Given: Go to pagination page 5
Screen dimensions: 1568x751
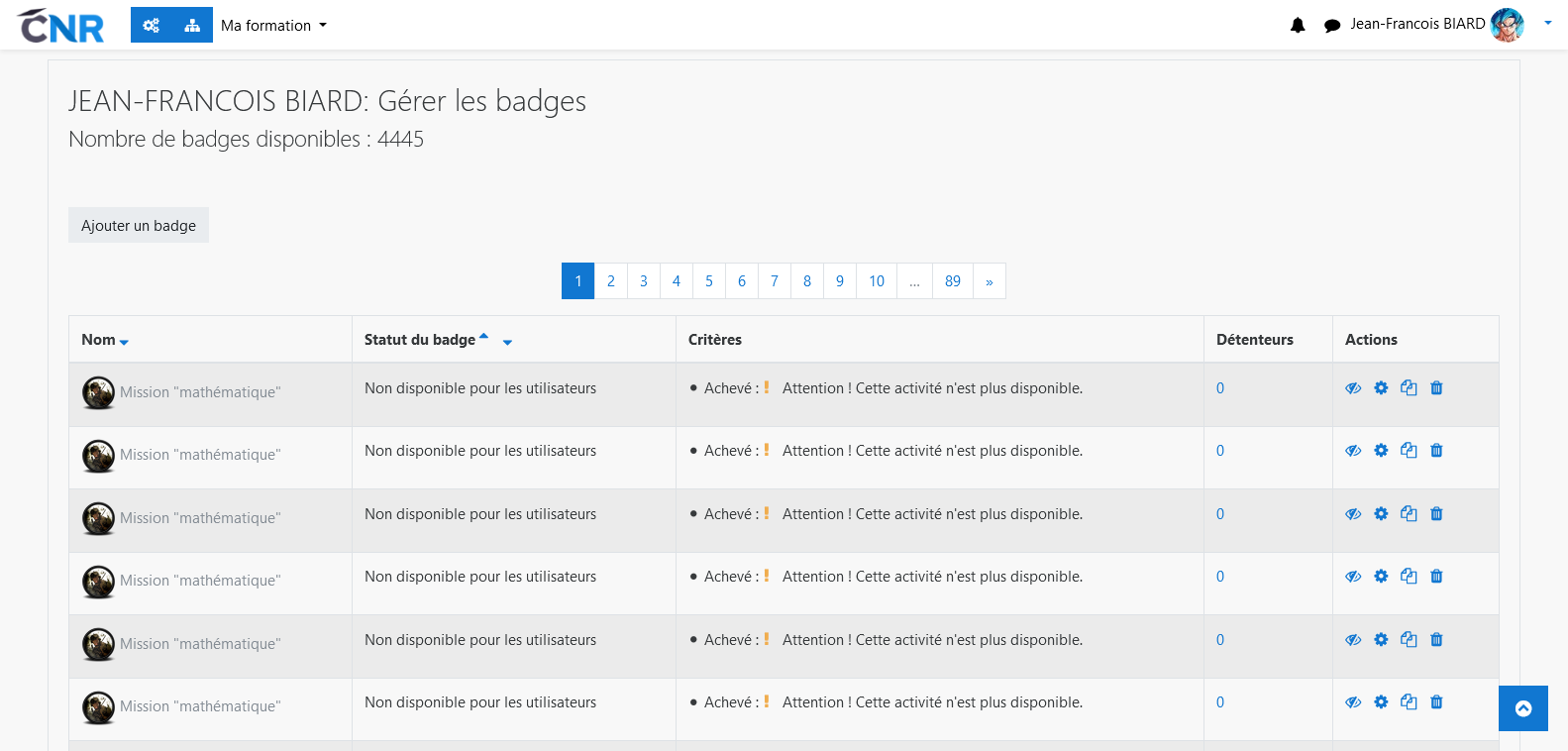Looking at the screenshot, I should tap(709, 281).
